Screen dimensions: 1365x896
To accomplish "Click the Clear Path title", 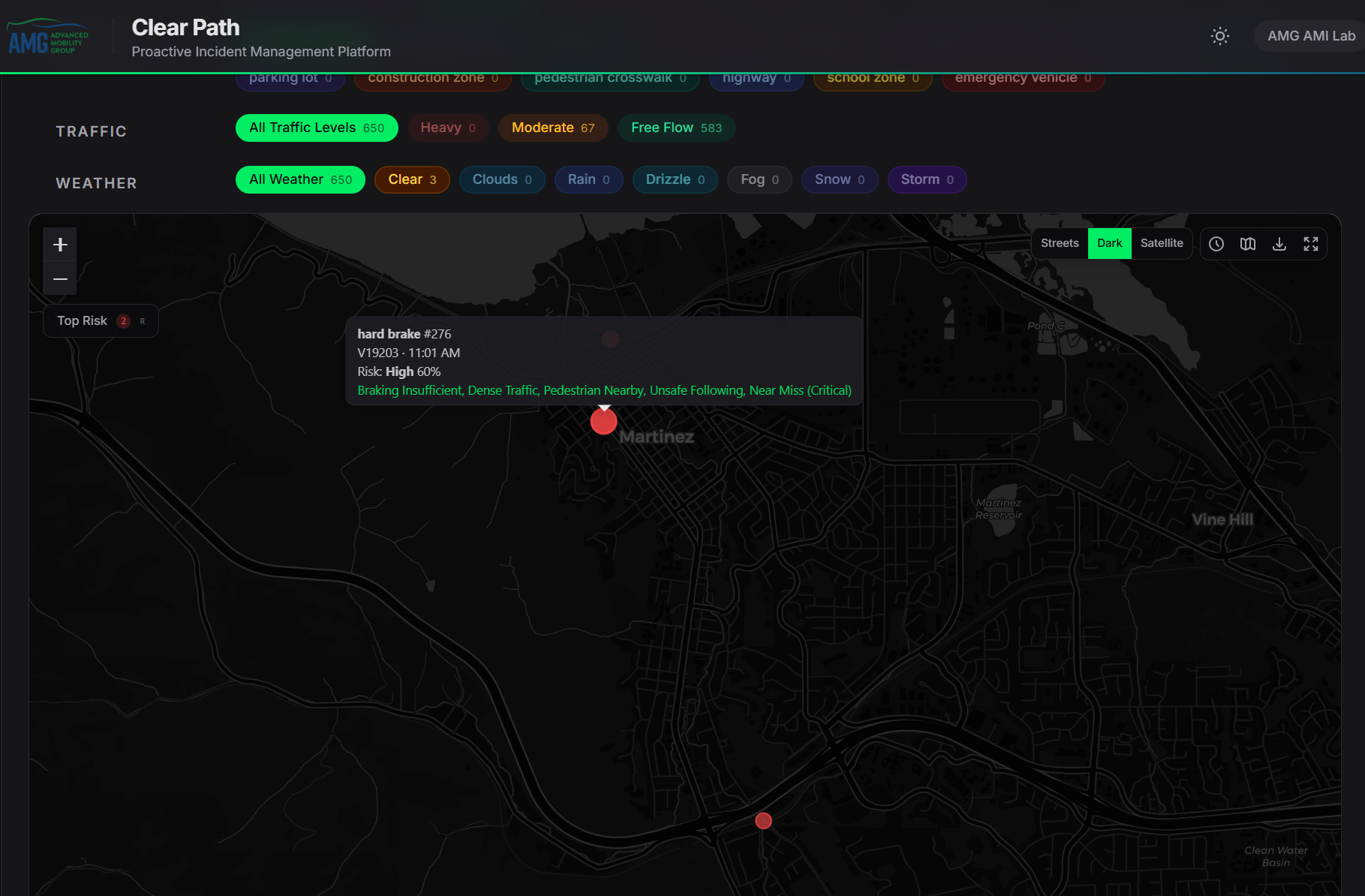I will 185,27.
